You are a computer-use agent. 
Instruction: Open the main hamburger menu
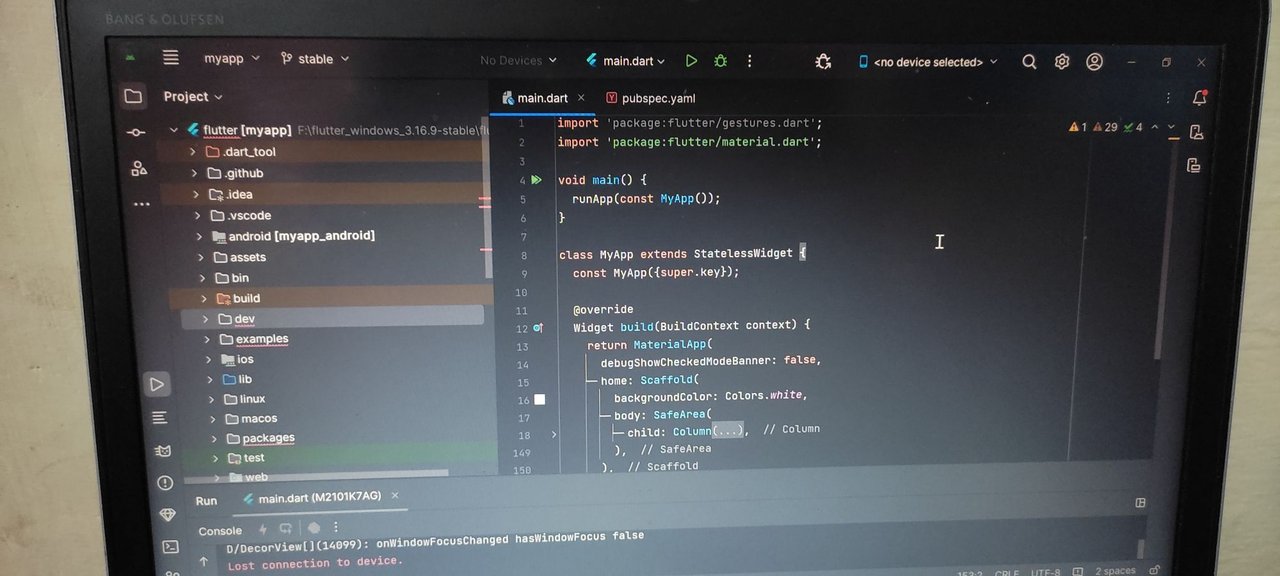(x=171, y=58)
